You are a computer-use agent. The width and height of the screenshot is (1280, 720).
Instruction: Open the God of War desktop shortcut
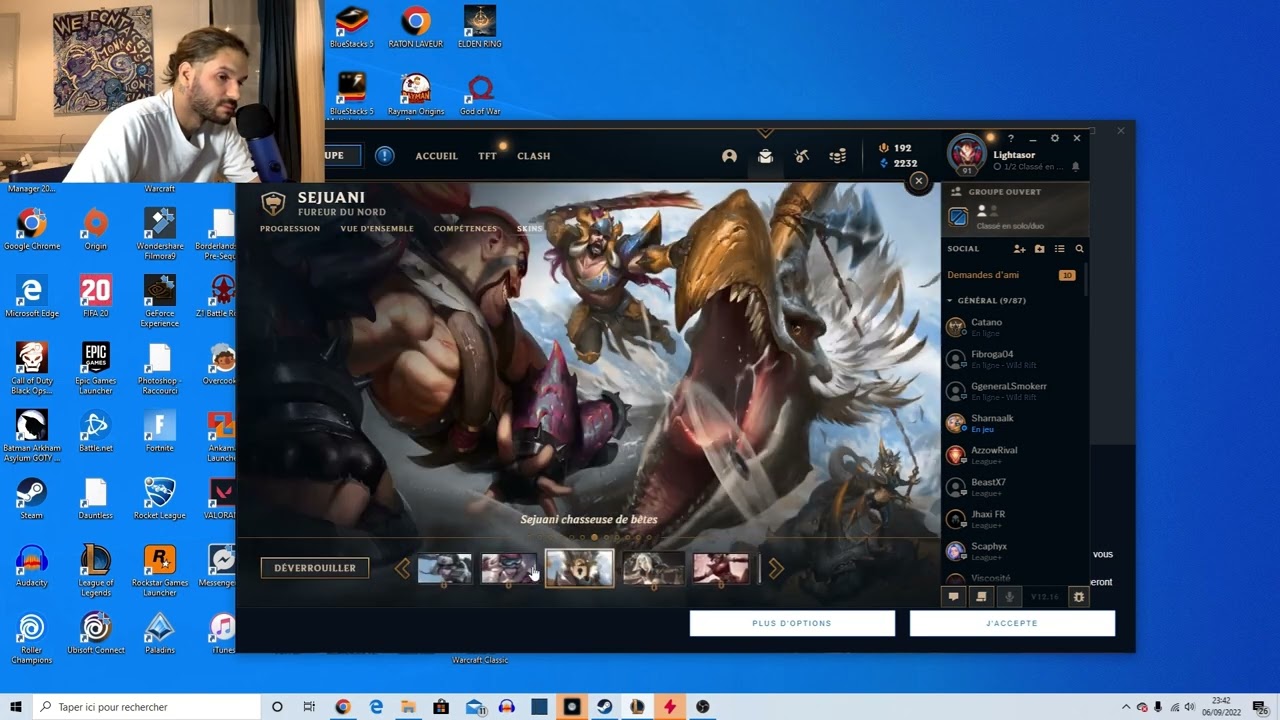coord(480,95)
